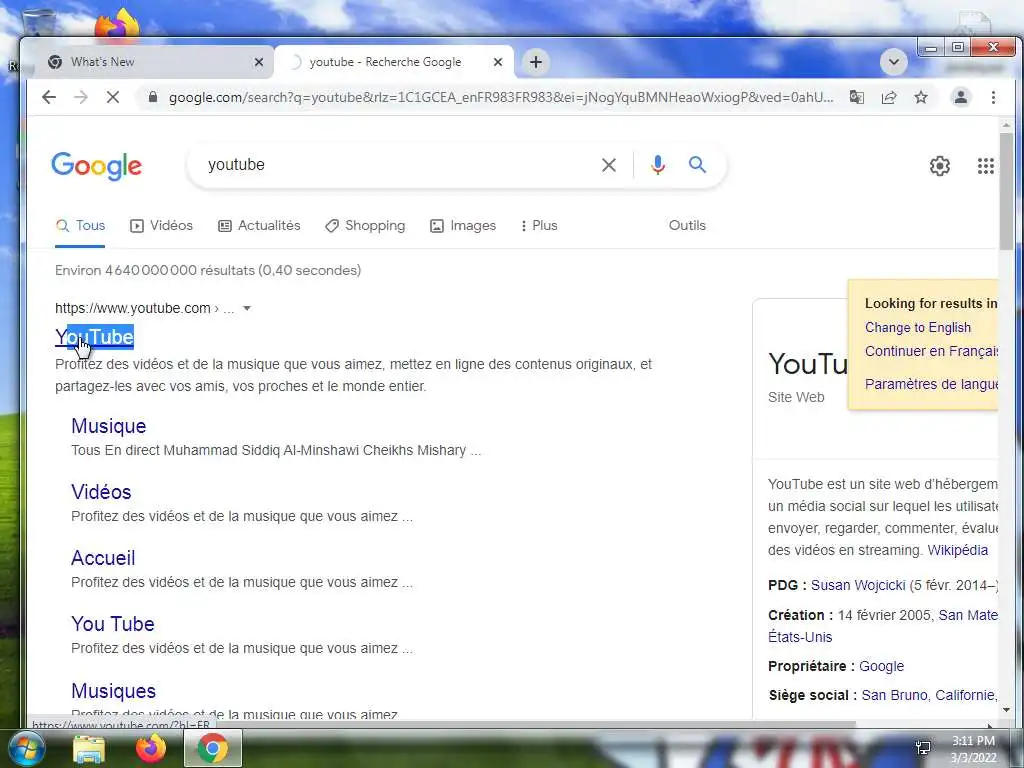Click the vertical scrollbar thumb
1024x768 pixels.
tap(1006, 189)
